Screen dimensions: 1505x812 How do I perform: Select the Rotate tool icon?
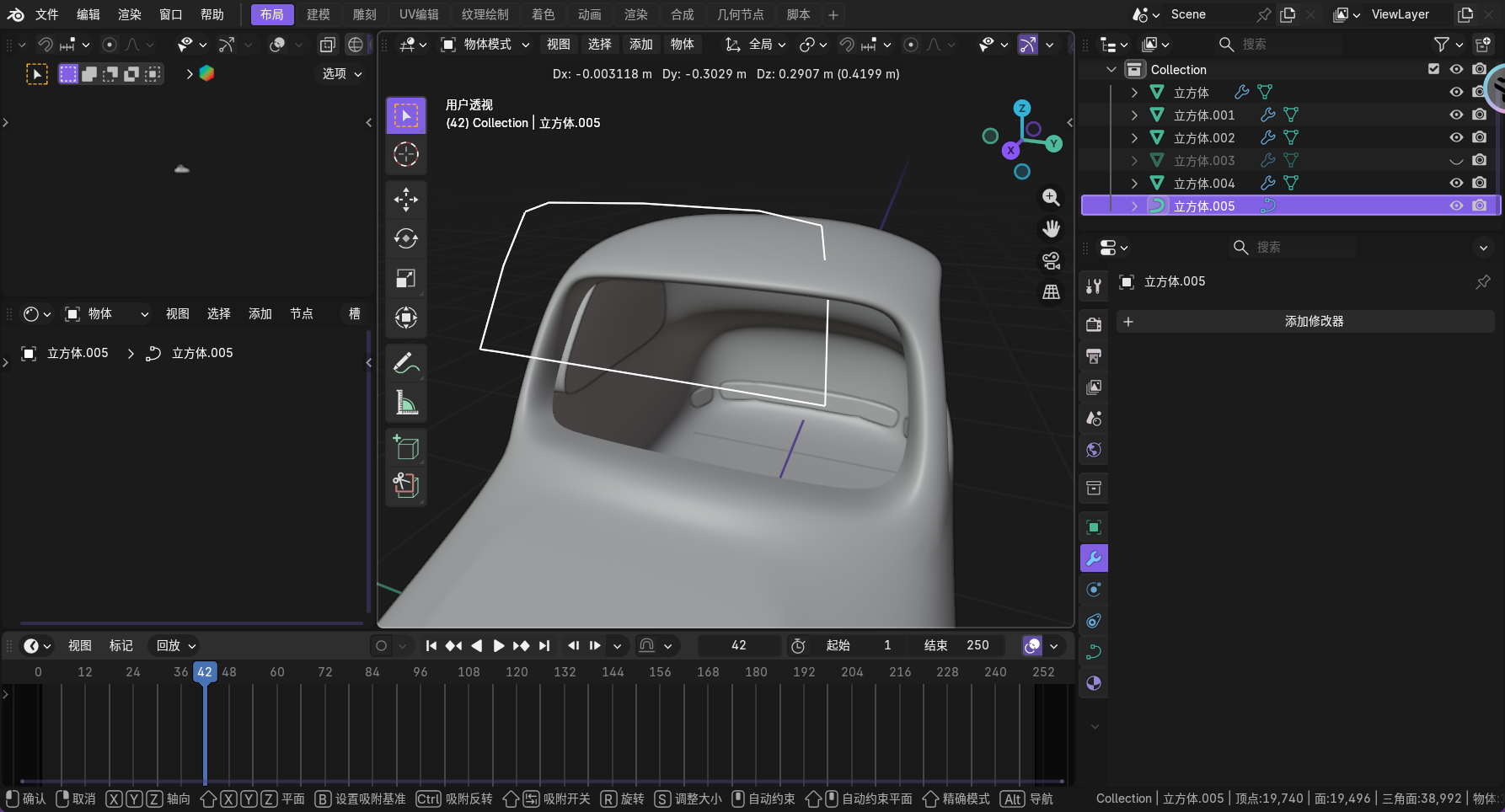coord(406,239)
